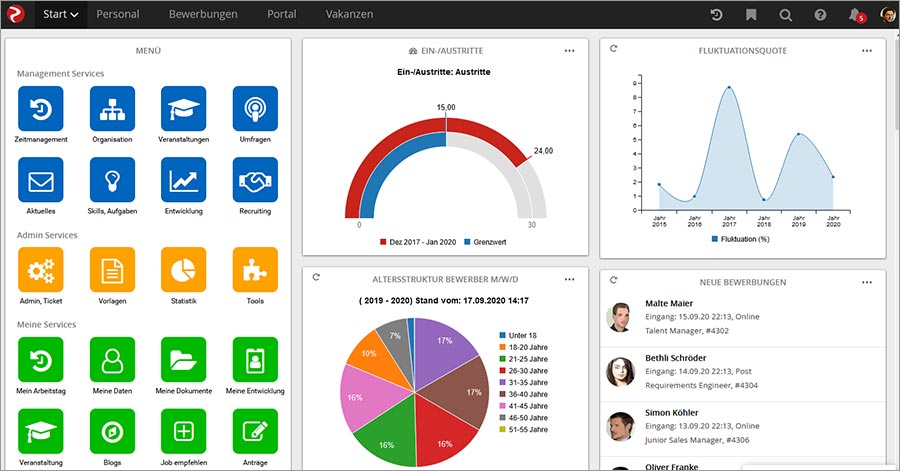Screen dimensions: 900x471
Task: Click the search magnifier icon
Action: pos(786,15)
